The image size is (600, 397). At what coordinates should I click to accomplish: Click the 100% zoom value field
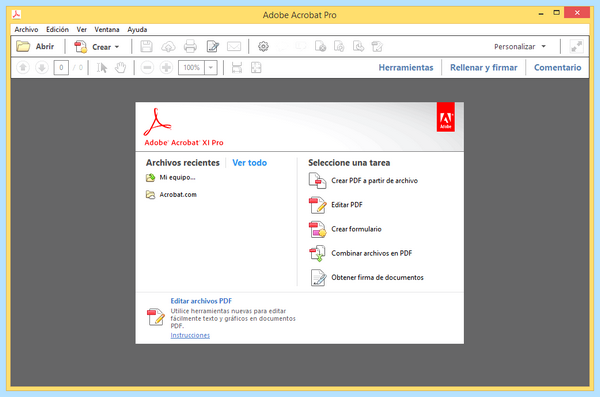click(x=191, y=68)
